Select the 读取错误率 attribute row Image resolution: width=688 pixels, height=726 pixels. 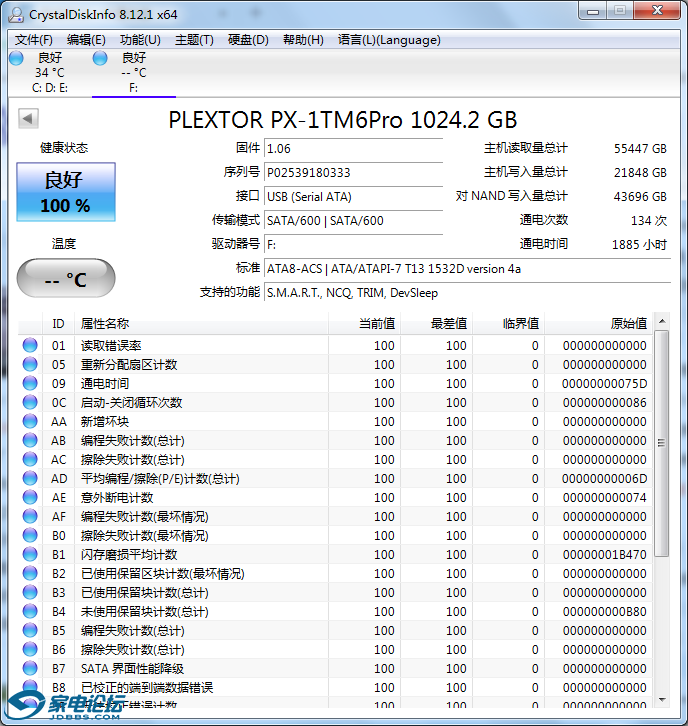point(335,345)
